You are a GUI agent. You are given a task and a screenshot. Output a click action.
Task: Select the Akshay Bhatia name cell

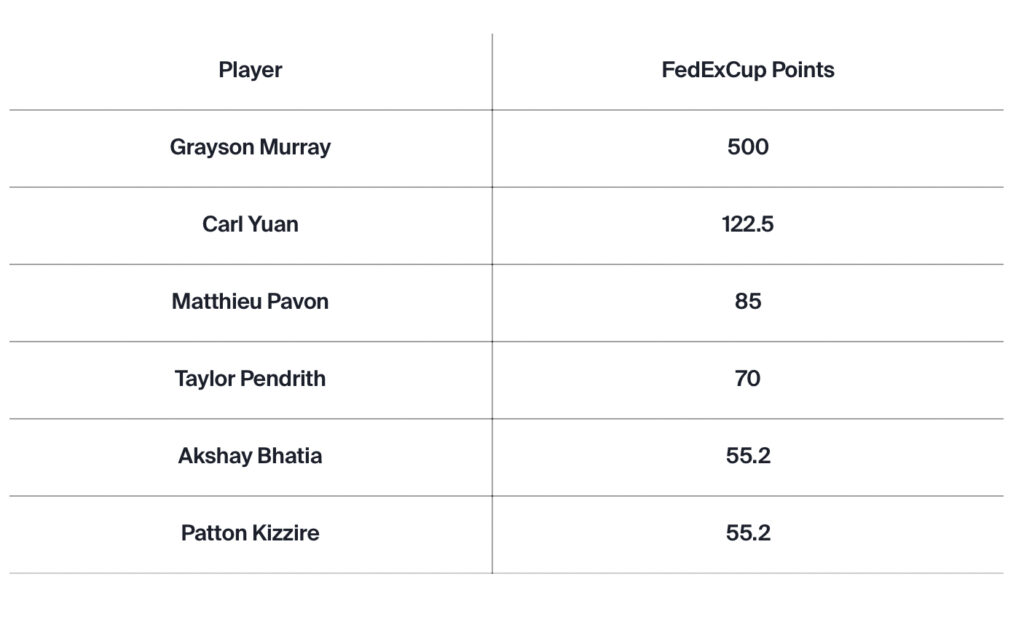[x=250, y=455]
